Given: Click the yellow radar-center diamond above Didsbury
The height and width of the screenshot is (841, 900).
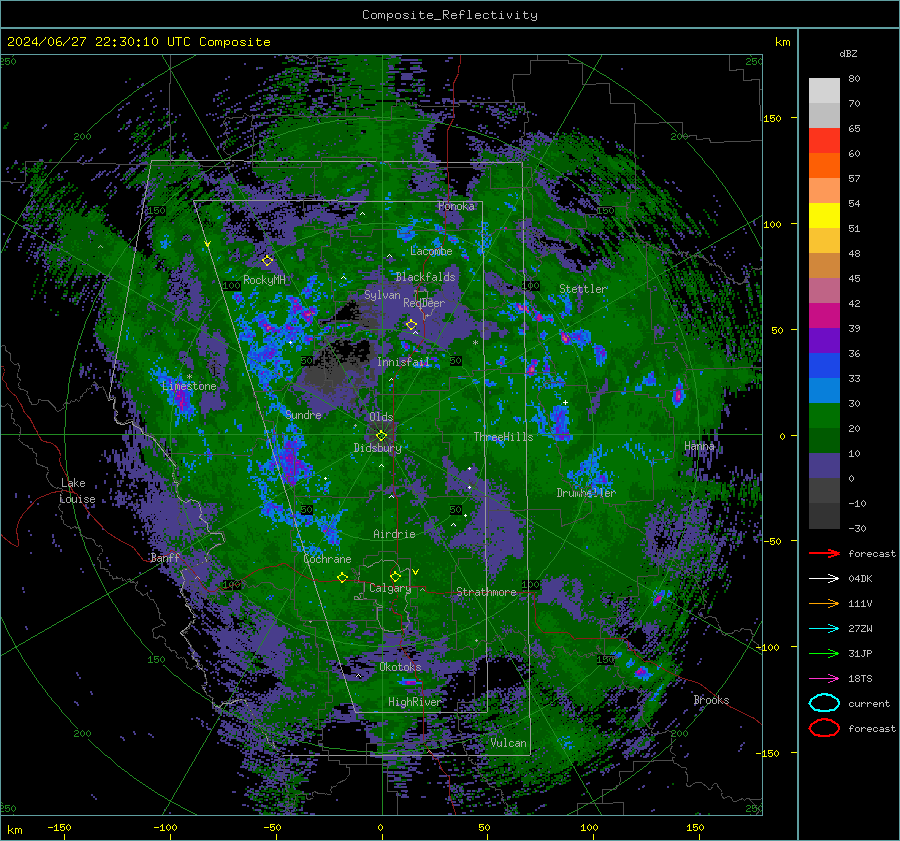Looking at the screenshot, I should coord(381,436).
